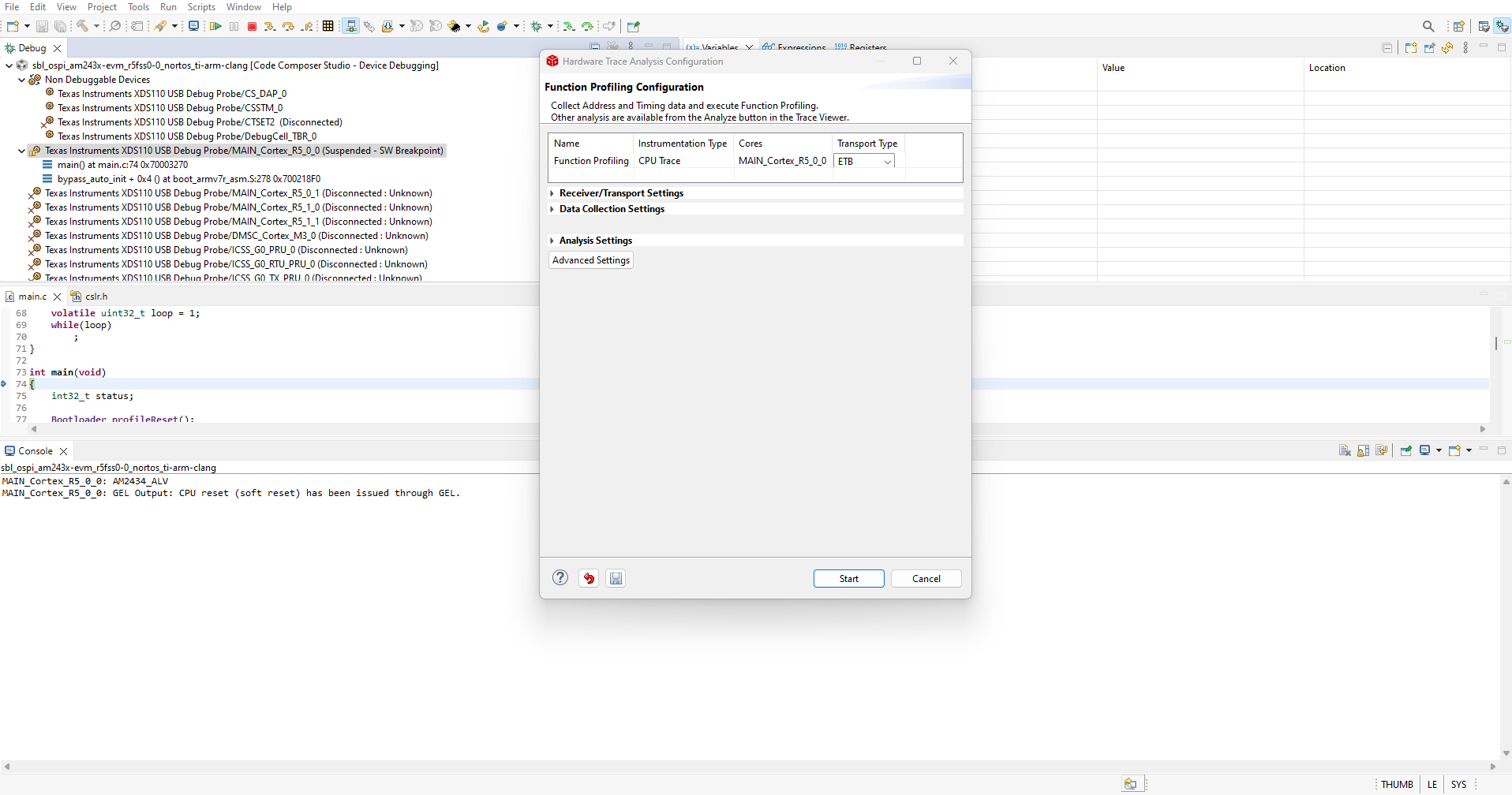Toggle the Scroll Lock console icon
Screen dimensions: 1512x795
pyautogui.click(x=1363, y=450)
